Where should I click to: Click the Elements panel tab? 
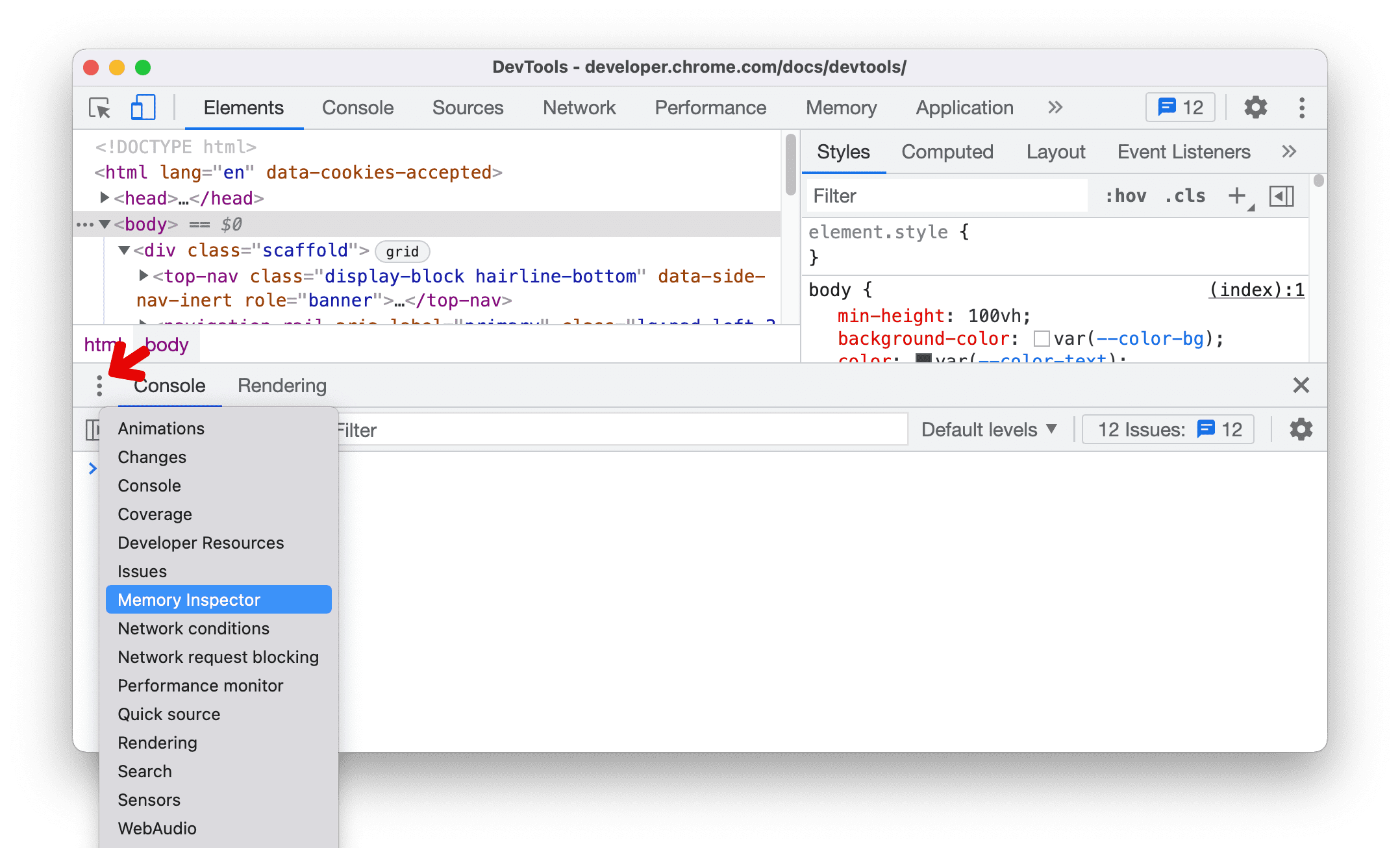tap(243, 107)
